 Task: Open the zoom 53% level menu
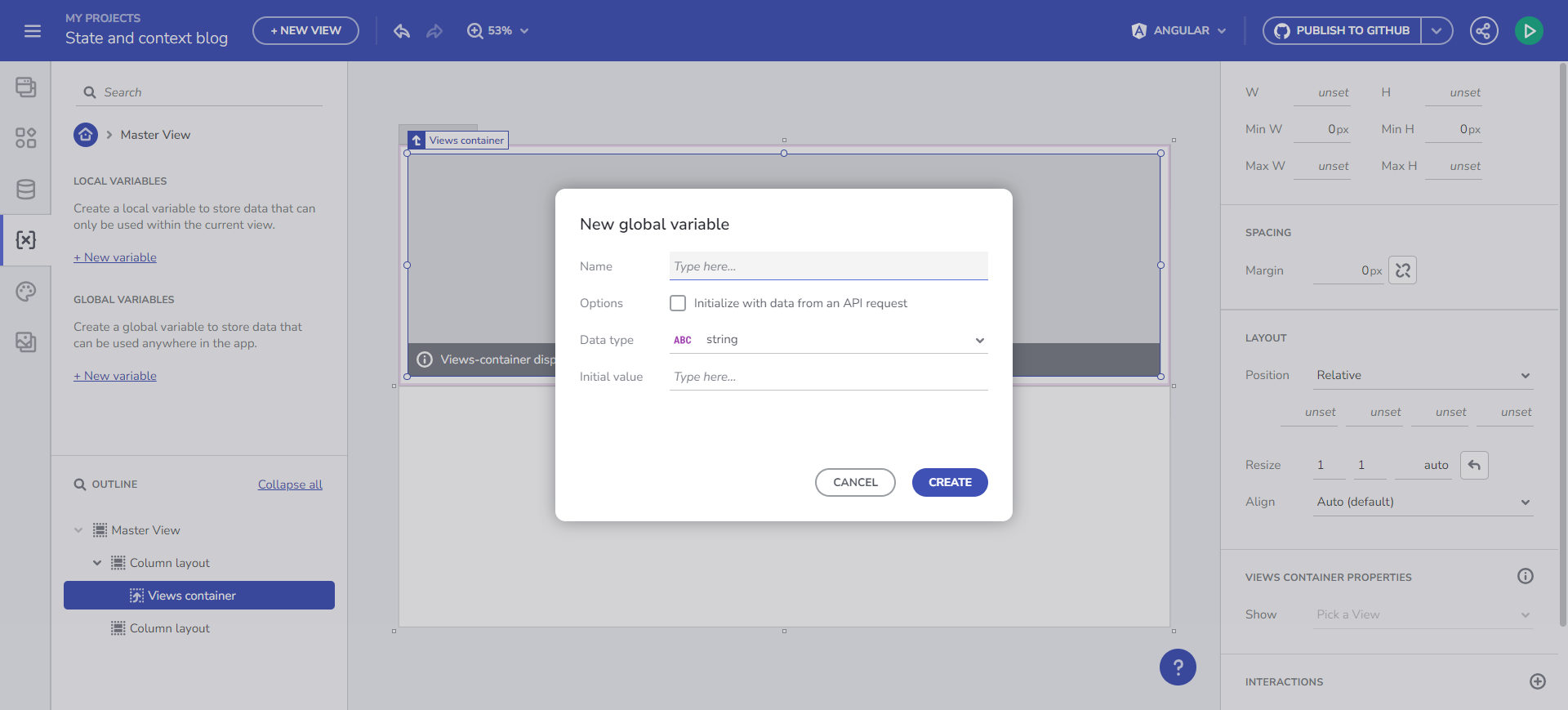pyautogui.click(x=498, y=31)
